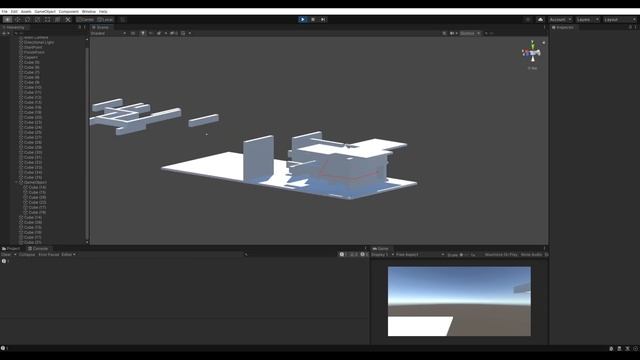
Task: Open the Cloud services icon
Action: pos(540,20)
